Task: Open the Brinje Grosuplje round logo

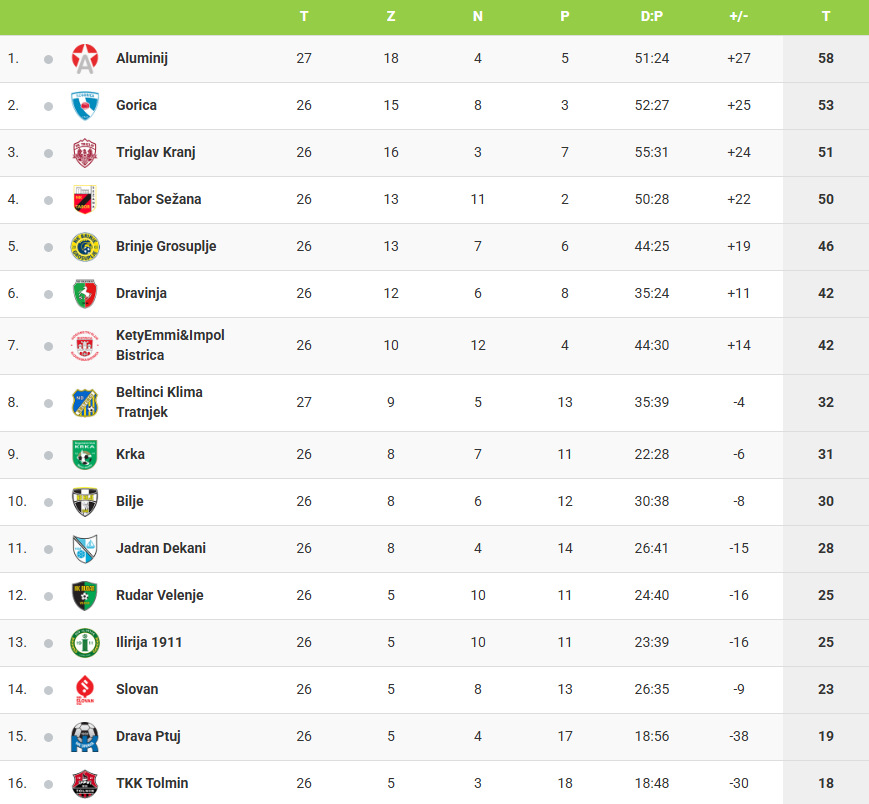Action: tap(85, 247)
